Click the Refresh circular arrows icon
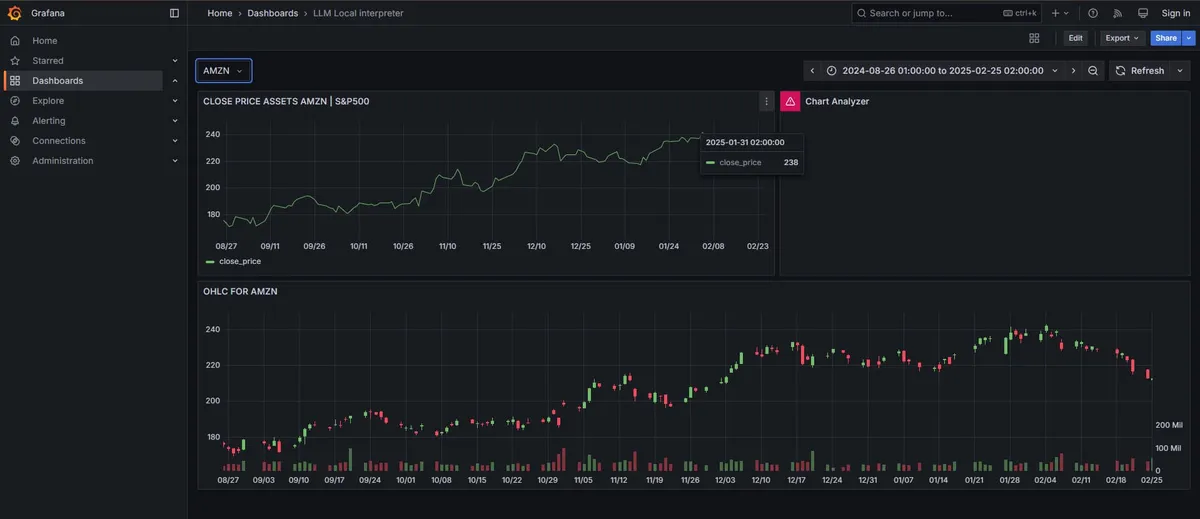This screenshot has height=519, width=1200. 1120,71
